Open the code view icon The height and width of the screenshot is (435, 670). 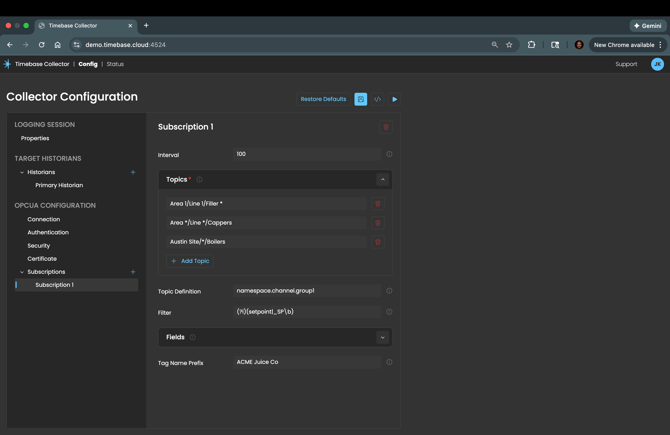pos(378,99)
